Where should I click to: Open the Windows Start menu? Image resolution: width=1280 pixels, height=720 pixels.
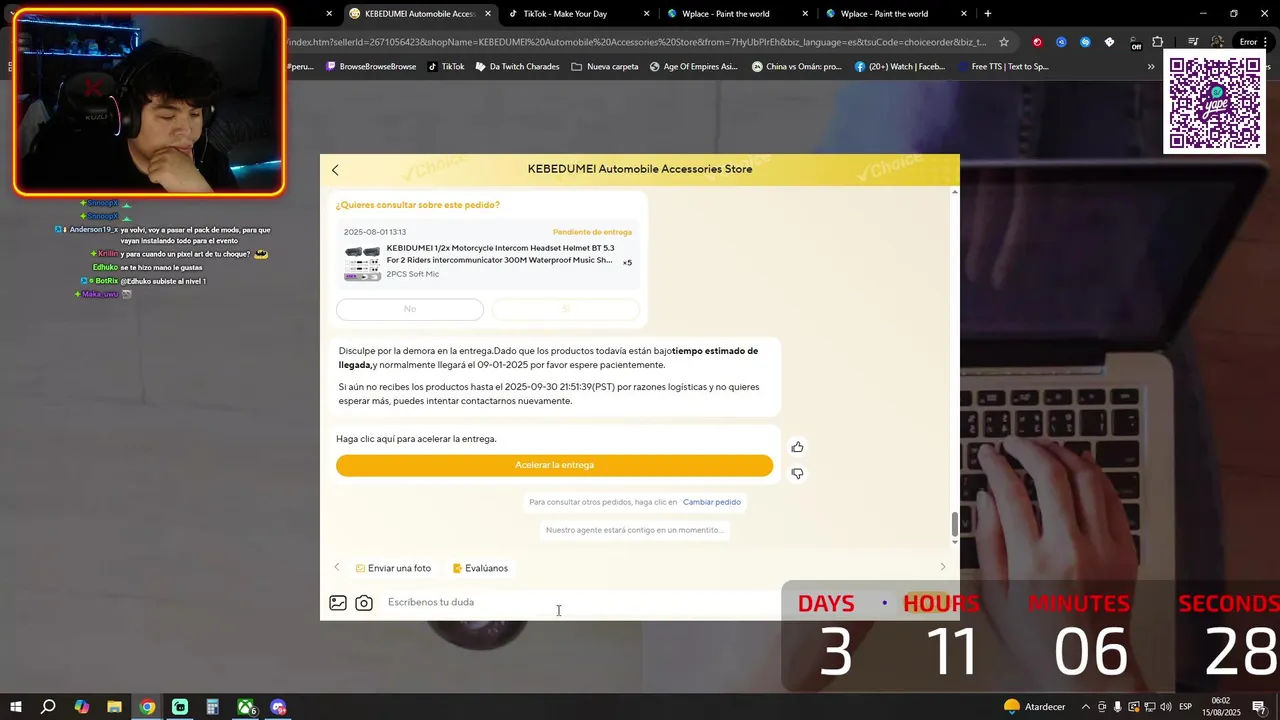16,707
